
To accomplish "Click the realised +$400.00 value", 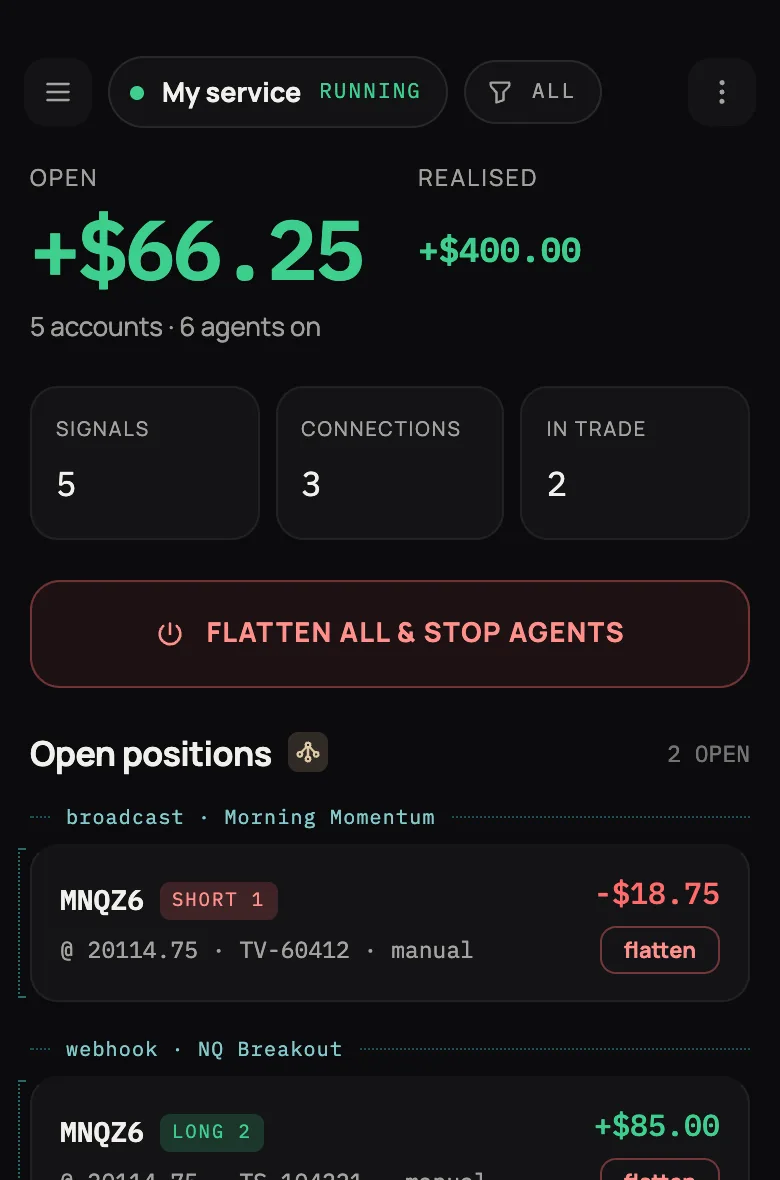I will (x=500, y=251).
